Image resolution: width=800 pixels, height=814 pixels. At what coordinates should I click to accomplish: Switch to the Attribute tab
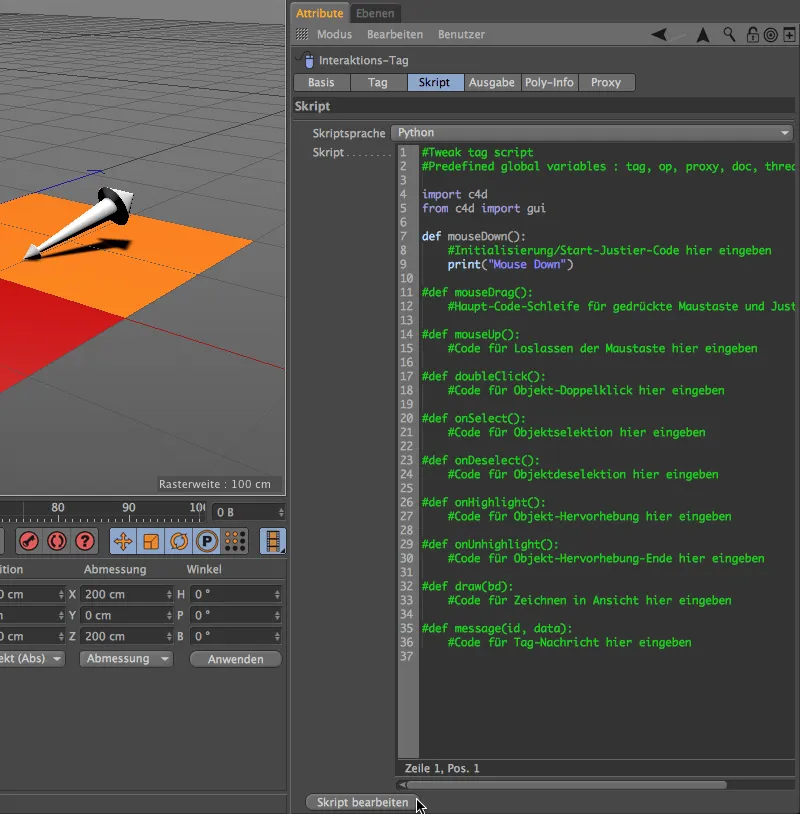(319, 13)
